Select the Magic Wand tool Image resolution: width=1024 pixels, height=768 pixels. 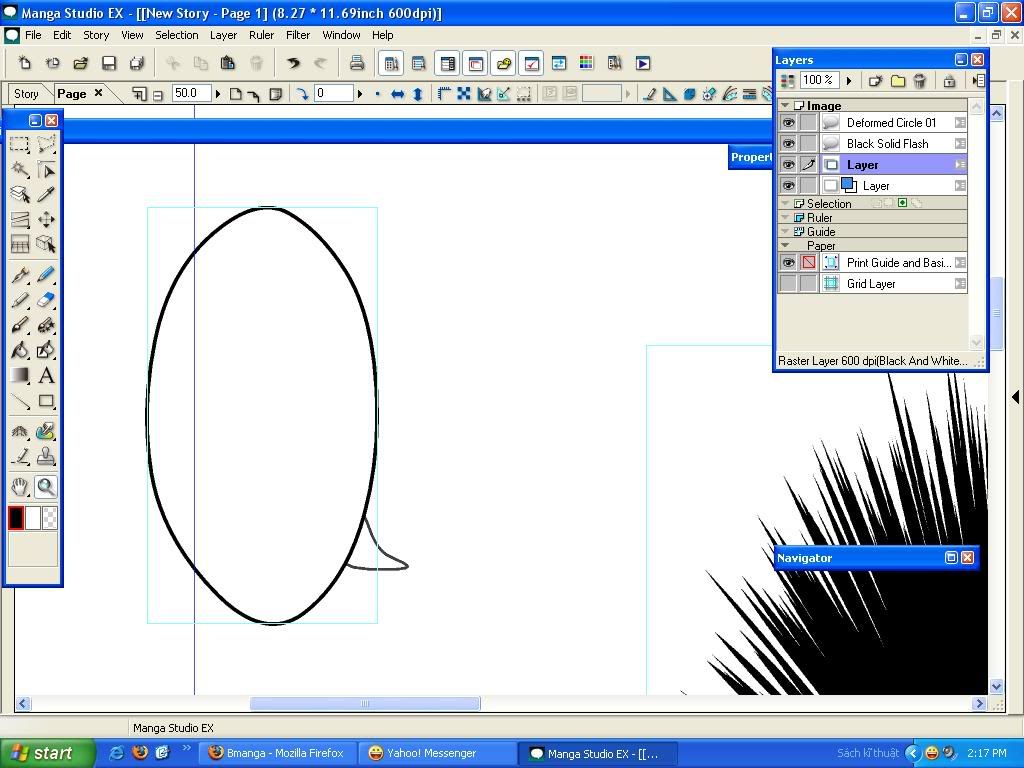coord(20,170)
